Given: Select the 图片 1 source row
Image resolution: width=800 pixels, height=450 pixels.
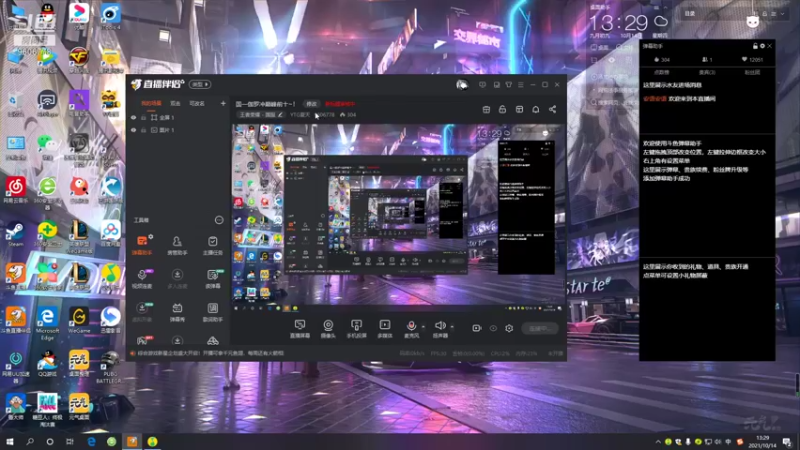Looking at the screenshot, I should point(178,130).
